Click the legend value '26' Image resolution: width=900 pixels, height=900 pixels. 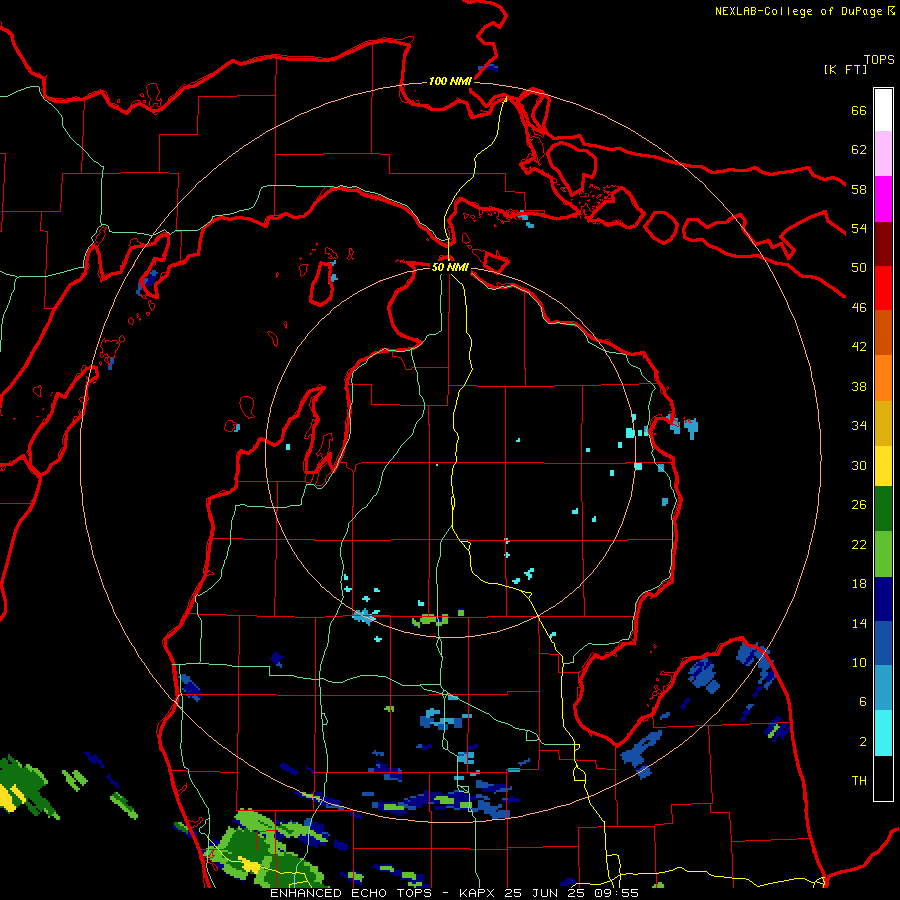coord(859,505)
